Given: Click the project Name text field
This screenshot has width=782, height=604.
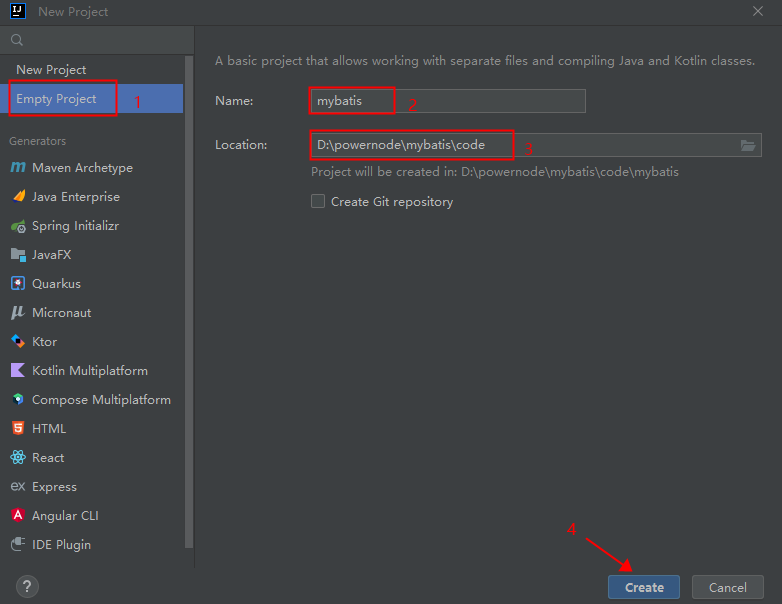Looking at the screenshot, I should [x=447, y=101].
